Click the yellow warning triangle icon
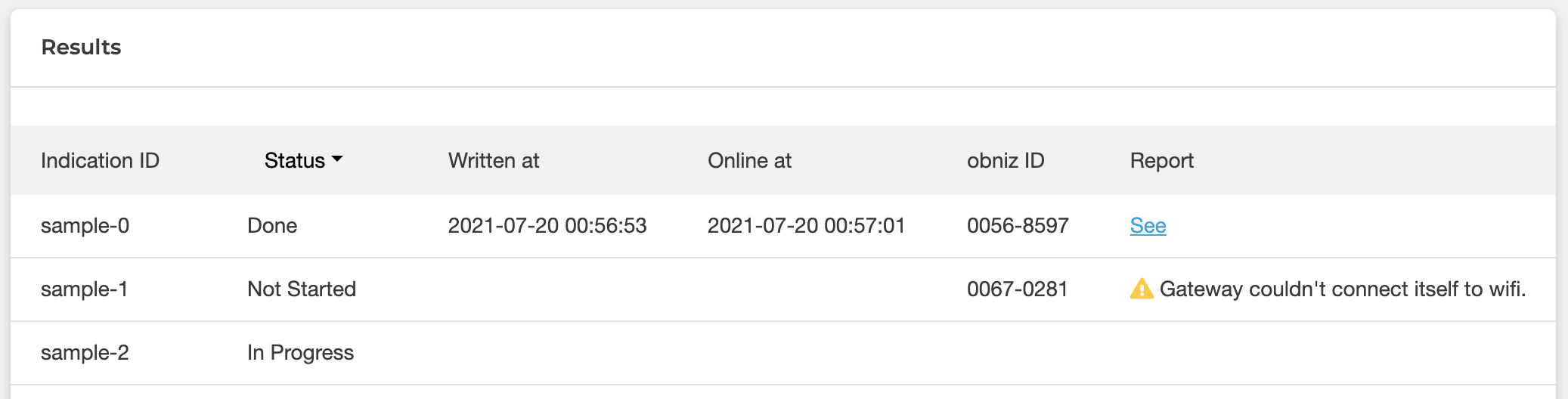The width and height of the screenshot is (1568, 399). [1141, 289]
